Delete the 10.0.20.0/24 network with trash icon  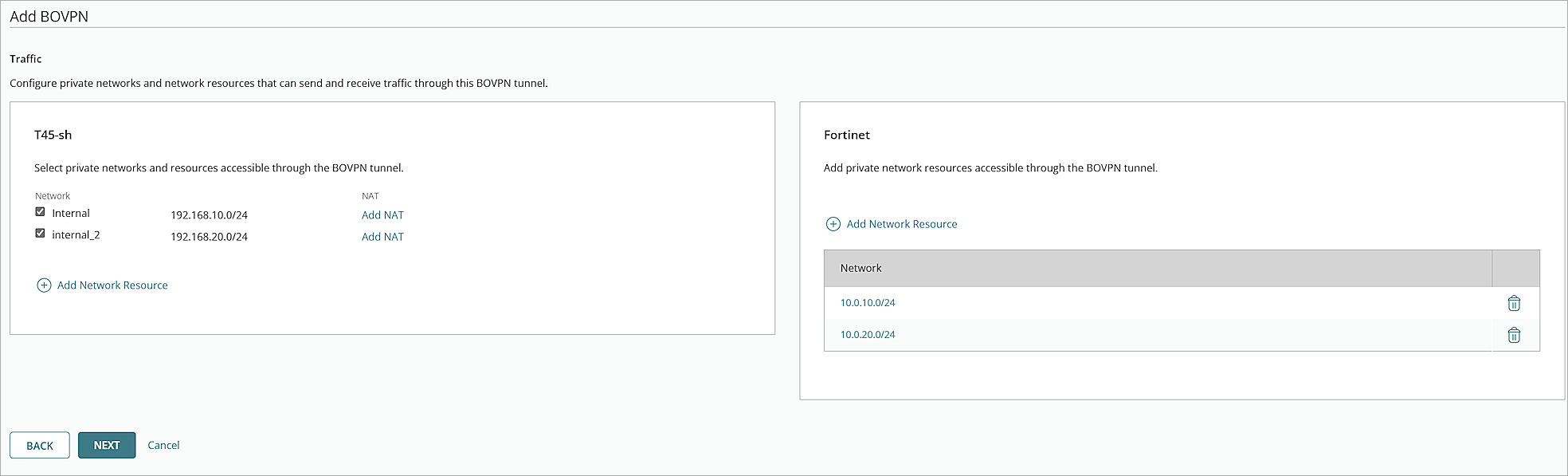1514,335
